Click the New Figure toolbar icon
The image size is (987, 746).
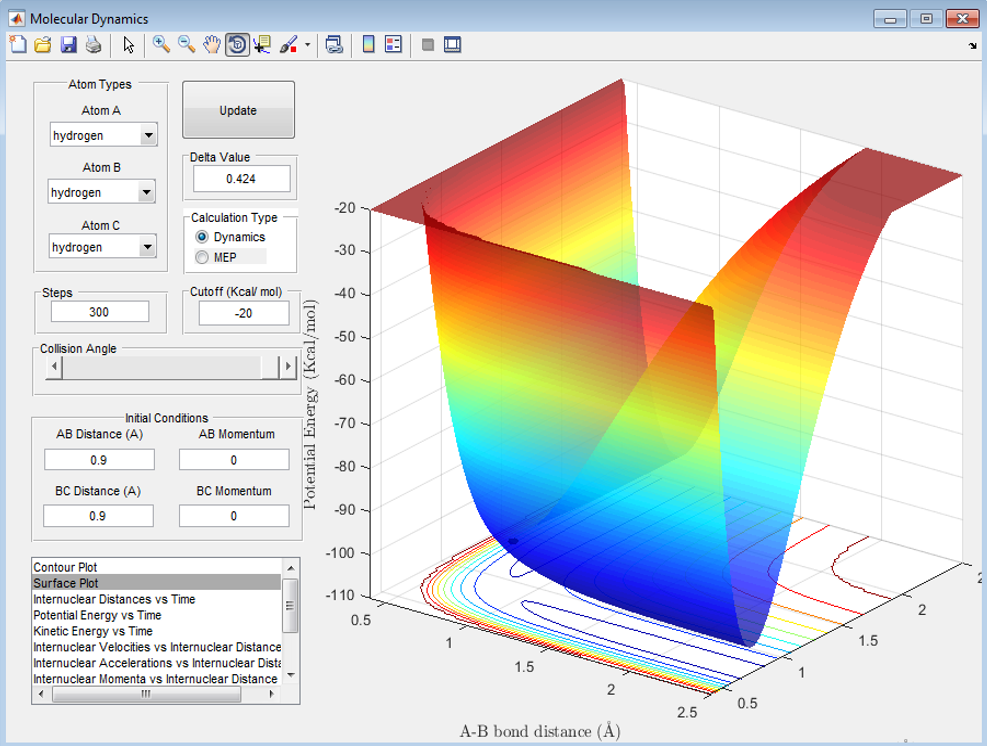click(x=18, y=45)
